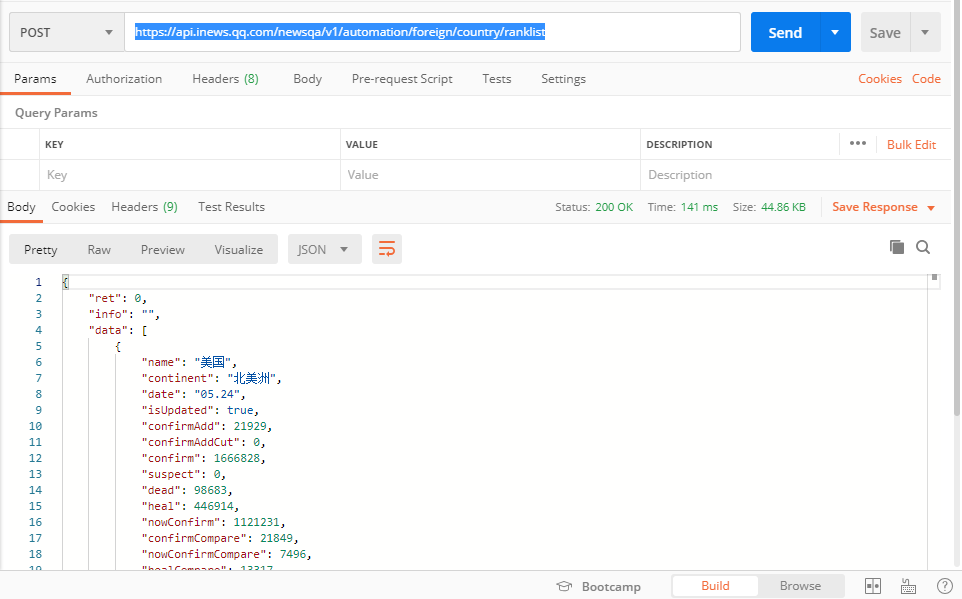Click line number 12 in gutter
Viewport: 962px width, 599px height.
pyautogui.click(x=36, y=458)
